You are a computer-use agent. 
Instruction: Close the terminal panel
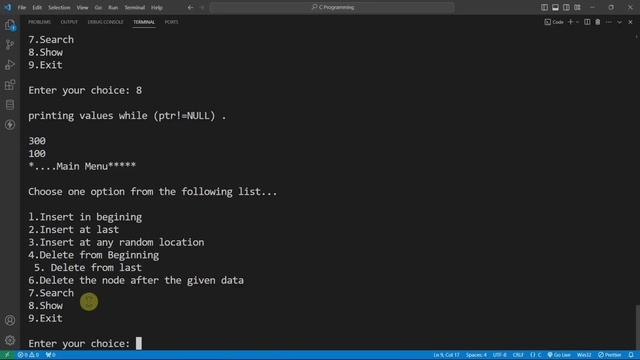pos(630,22)
